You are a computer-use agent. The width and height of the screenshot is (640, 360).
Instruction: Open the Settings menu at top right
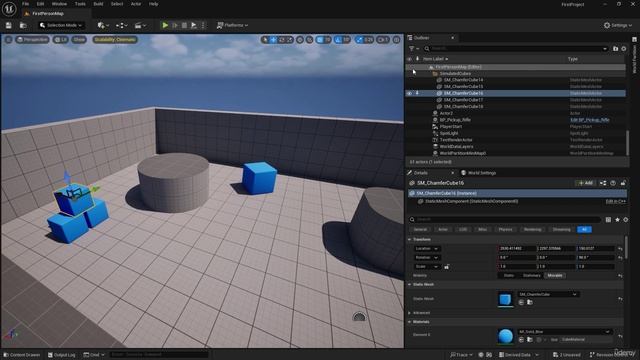pos(618,25)
